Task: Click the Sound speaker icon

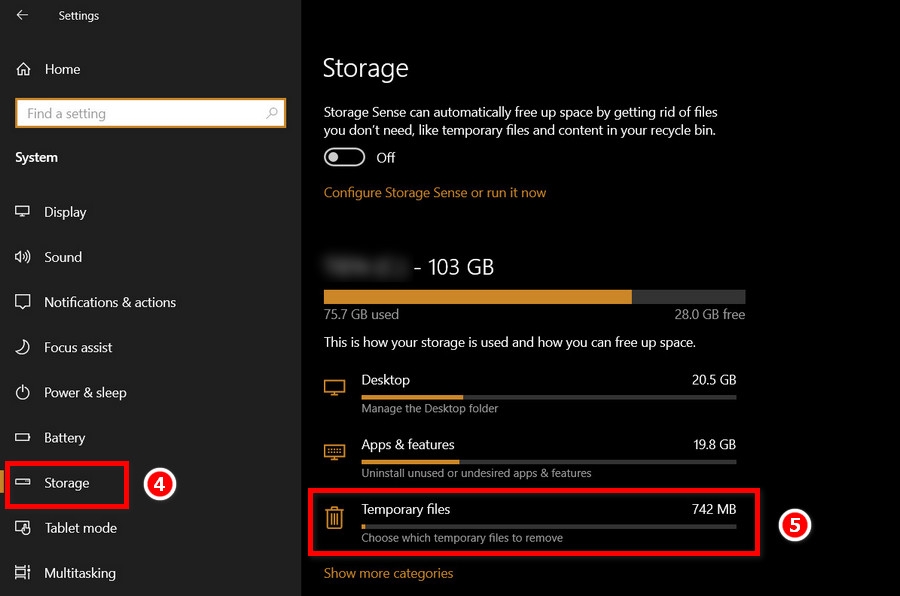Action: click(22, 257)
